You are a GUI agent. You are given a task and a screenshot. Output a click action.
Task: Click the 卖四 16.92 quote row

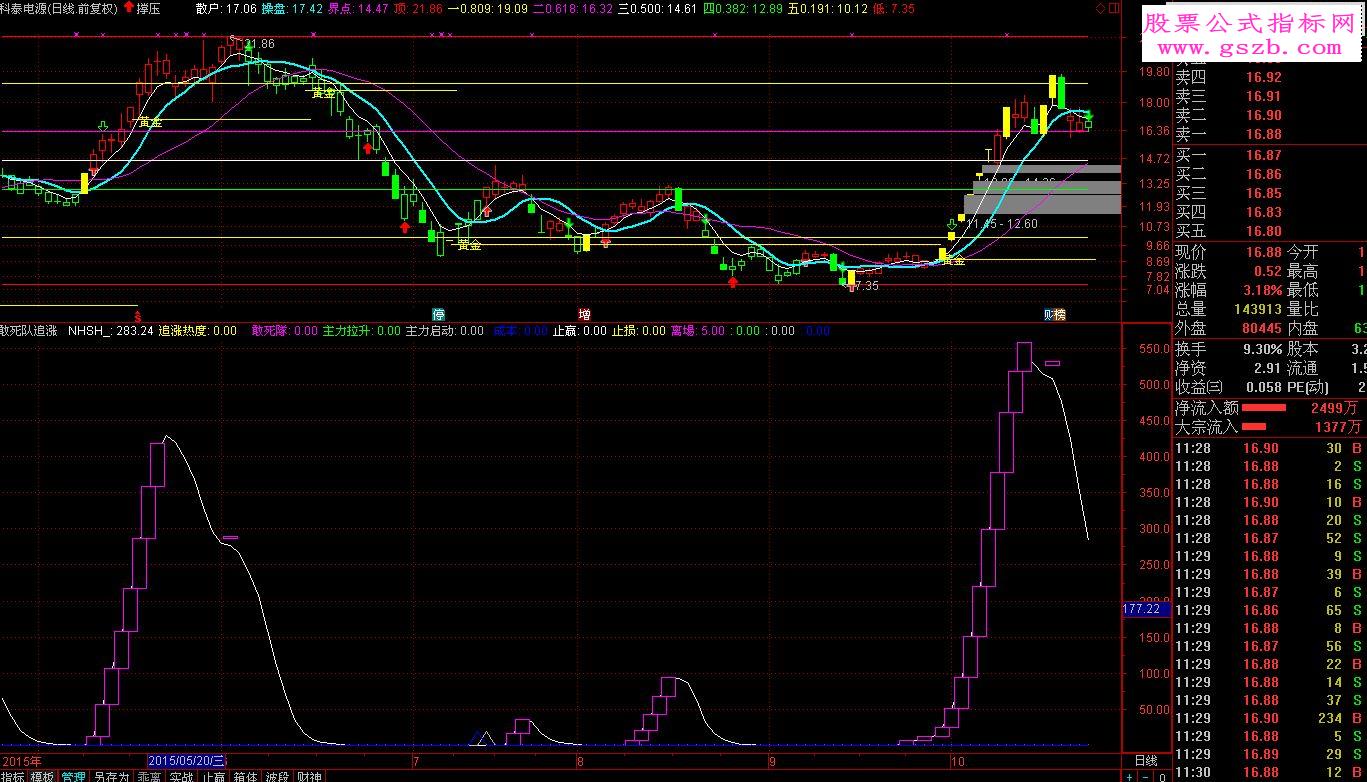[x=1270, y=78]
